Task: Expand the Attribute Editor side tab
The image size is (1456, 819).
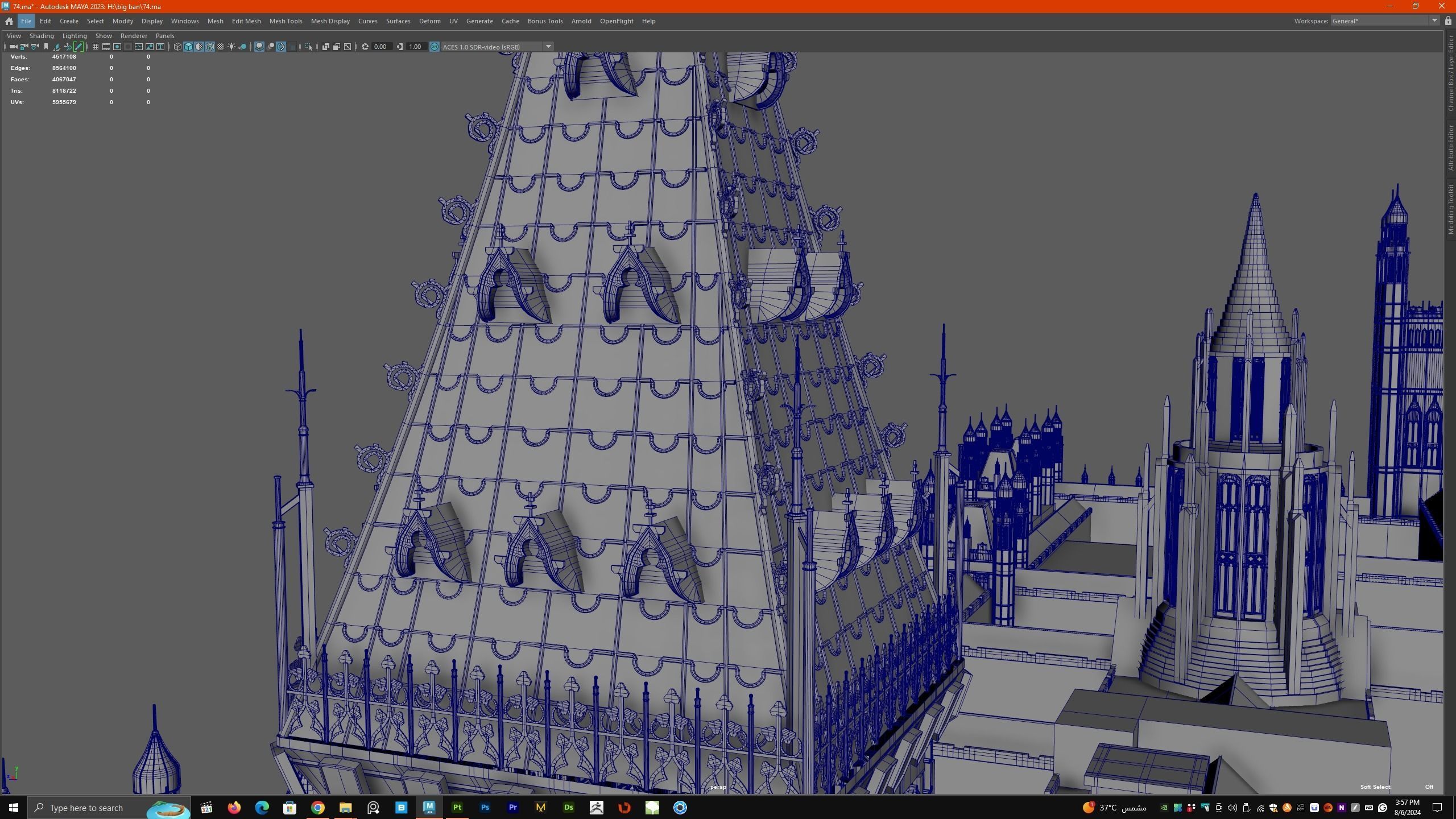Action: (x=1451, y=148)
